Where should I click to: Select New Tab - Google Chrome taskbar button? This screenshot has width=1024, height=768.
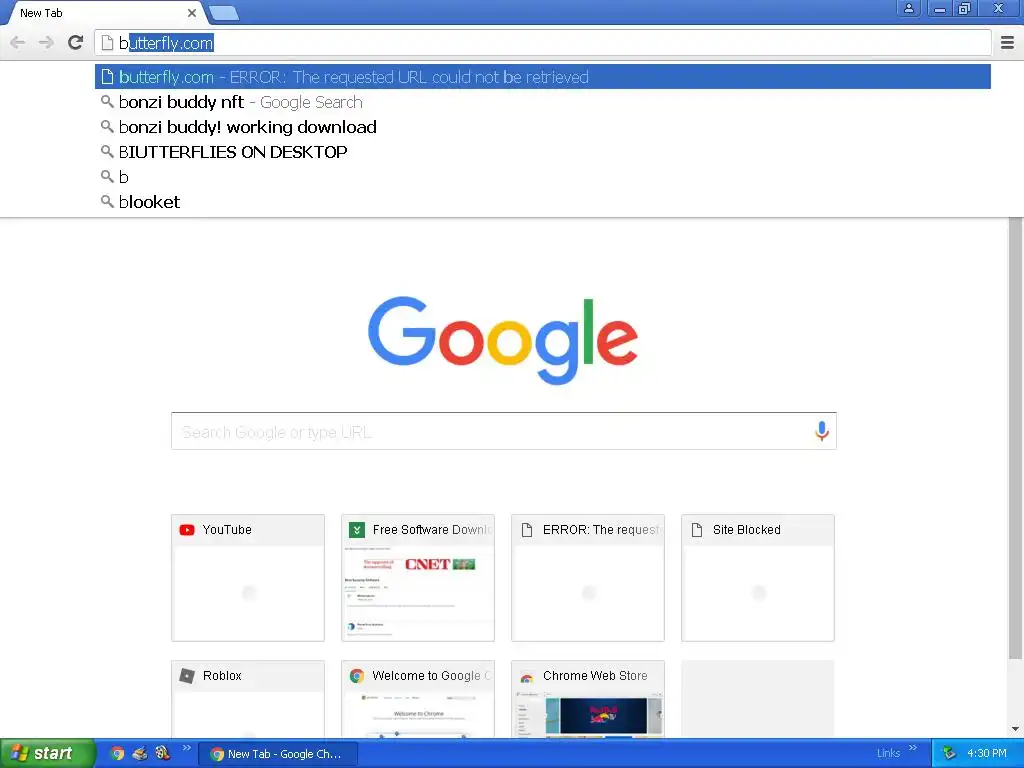coord(278,754)
